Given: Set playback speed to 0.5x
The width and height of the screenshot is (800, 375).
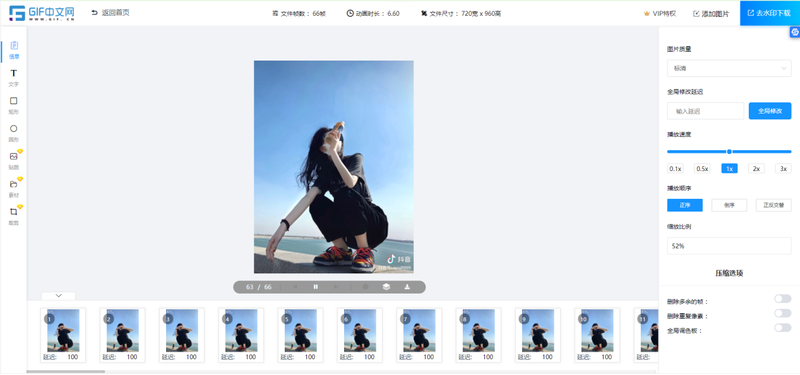Looking at the screenshot, I should tap(703, 168).
